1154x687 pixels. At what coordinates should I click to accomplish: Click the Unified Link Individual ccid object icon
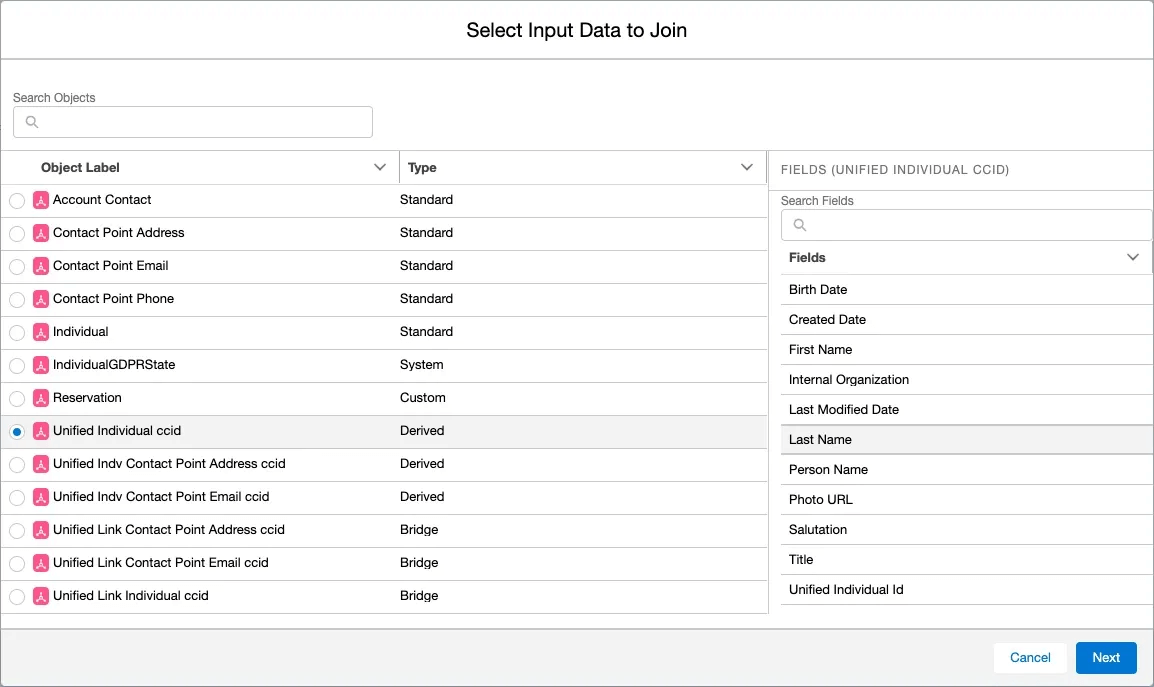tap(41, 595)
